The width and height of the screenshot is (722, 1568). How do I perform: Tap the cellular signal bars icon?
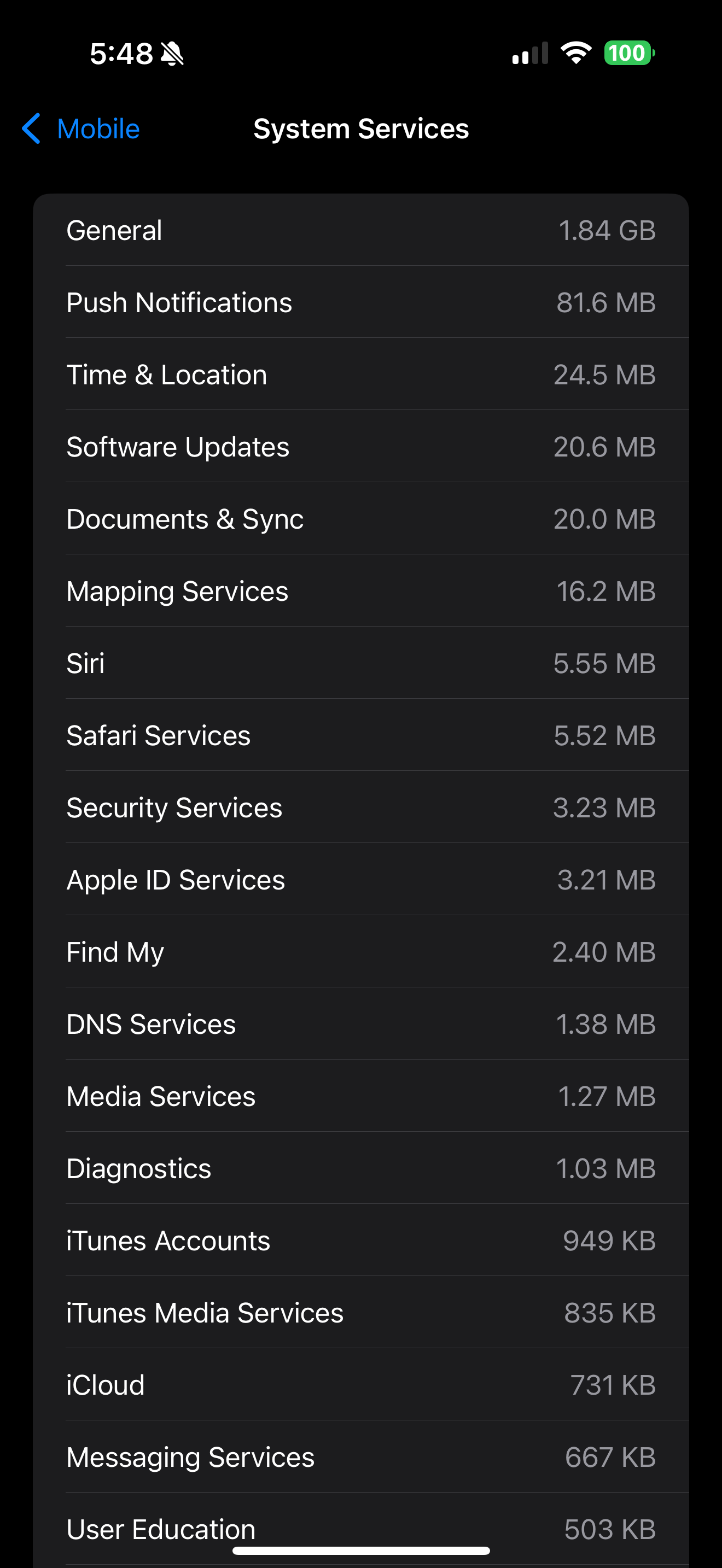pyautogui.click(x=529, y=54)
